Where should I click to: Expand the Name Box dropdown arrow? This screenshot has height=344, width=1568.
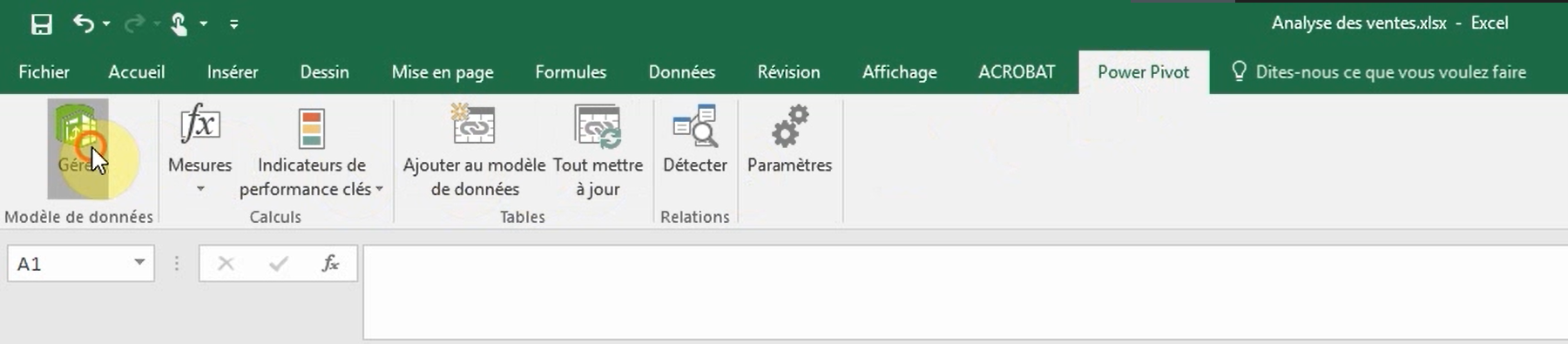tap(139, 262)
